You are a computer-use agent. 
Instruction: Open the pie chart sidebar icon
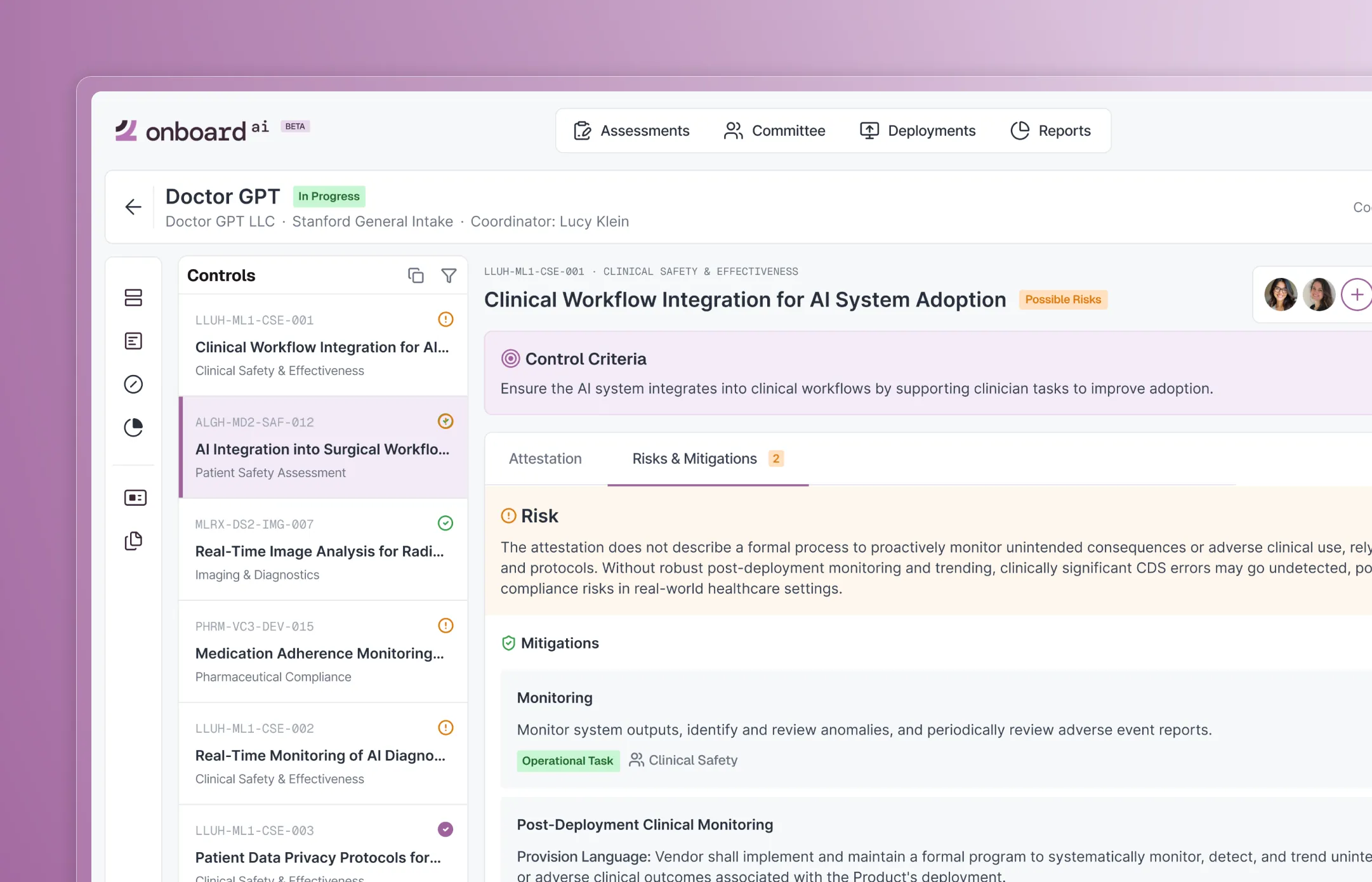coord(133,427)
